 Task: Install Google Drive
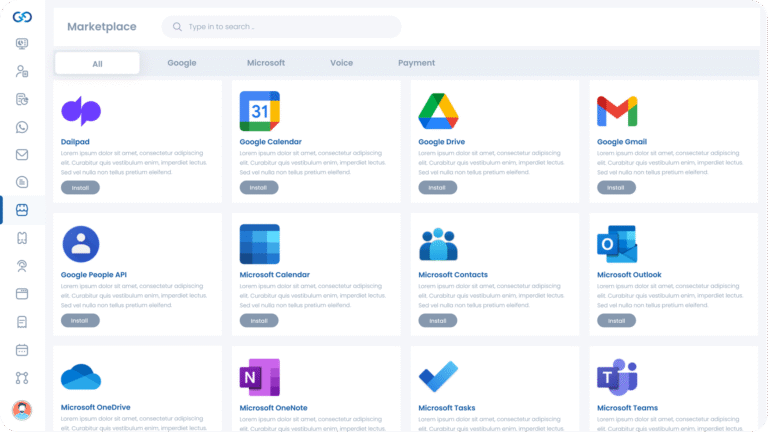(x=438, y=188)
